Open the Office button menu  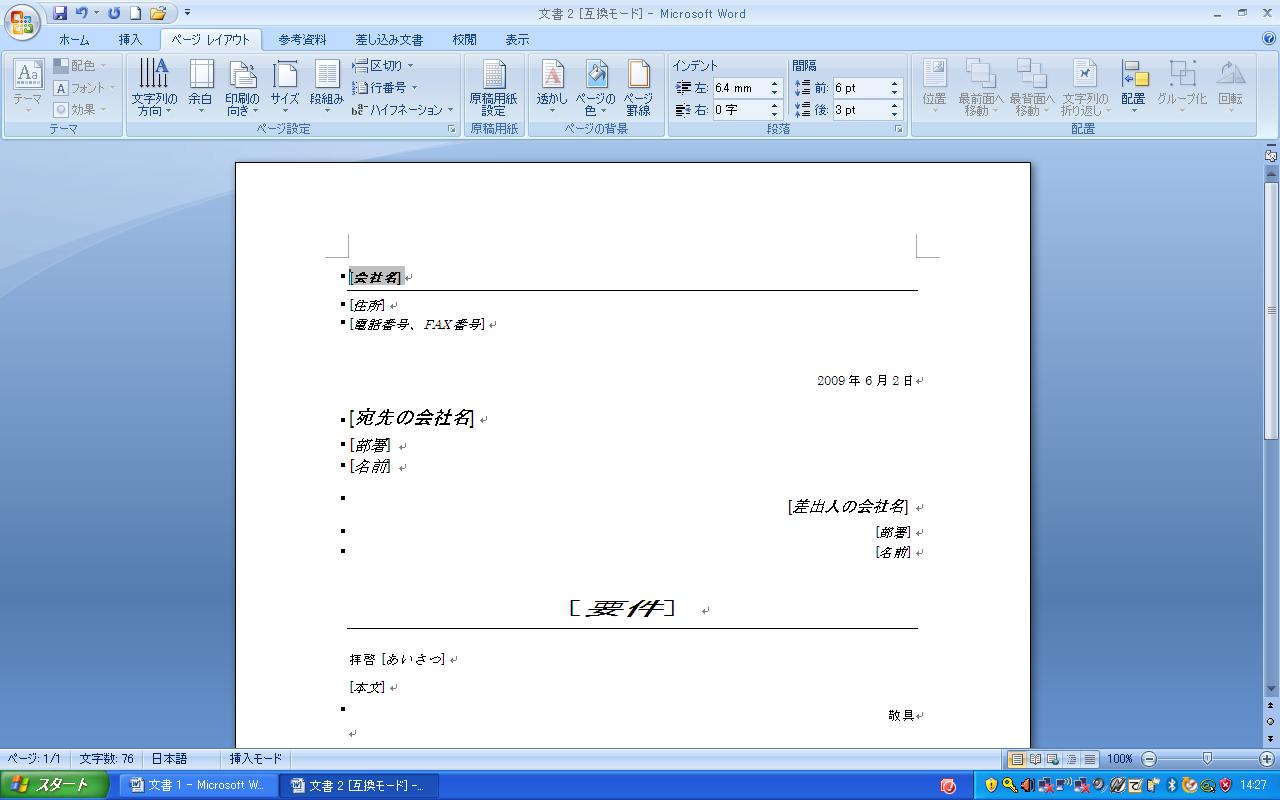[22, 20]
